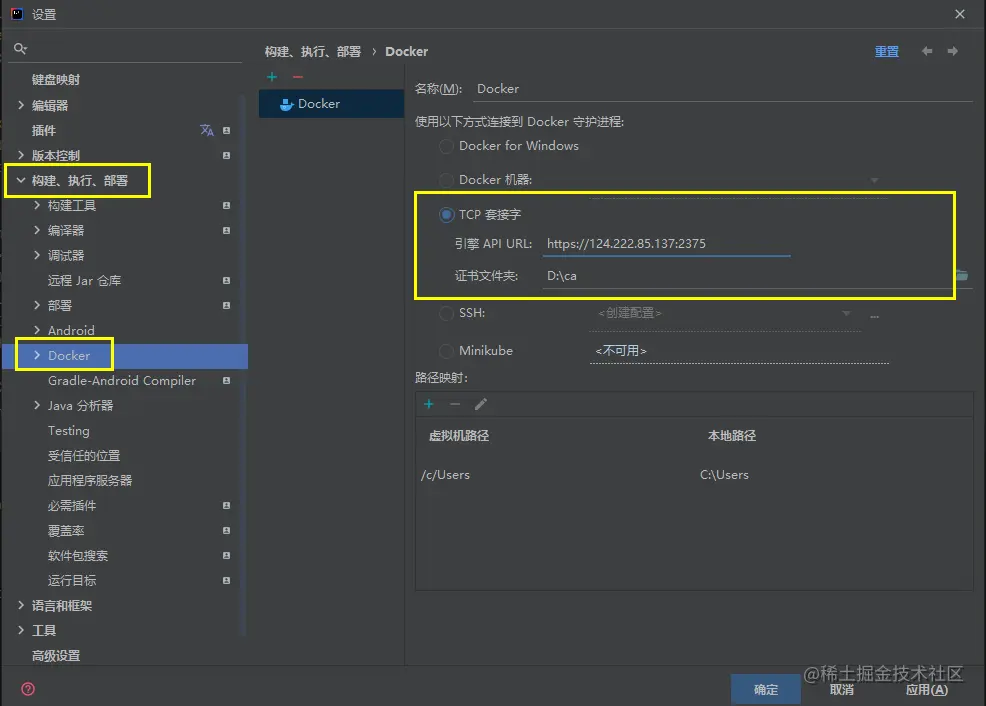Navigate back with left arrow icon
The width and height of the screenshot is (986, 706).
click(x=927, y=51)
